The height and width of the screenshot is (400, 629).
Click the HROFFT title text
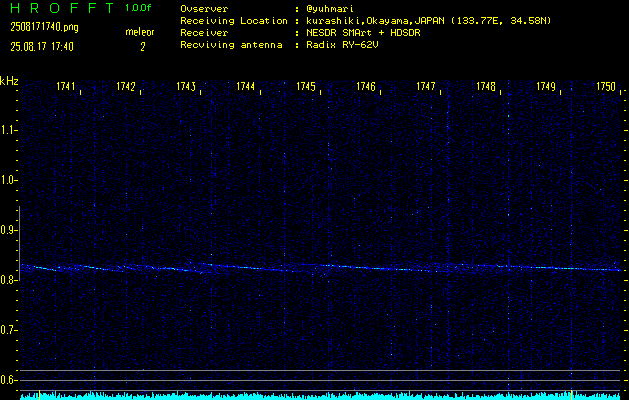[x=62, y=8]
